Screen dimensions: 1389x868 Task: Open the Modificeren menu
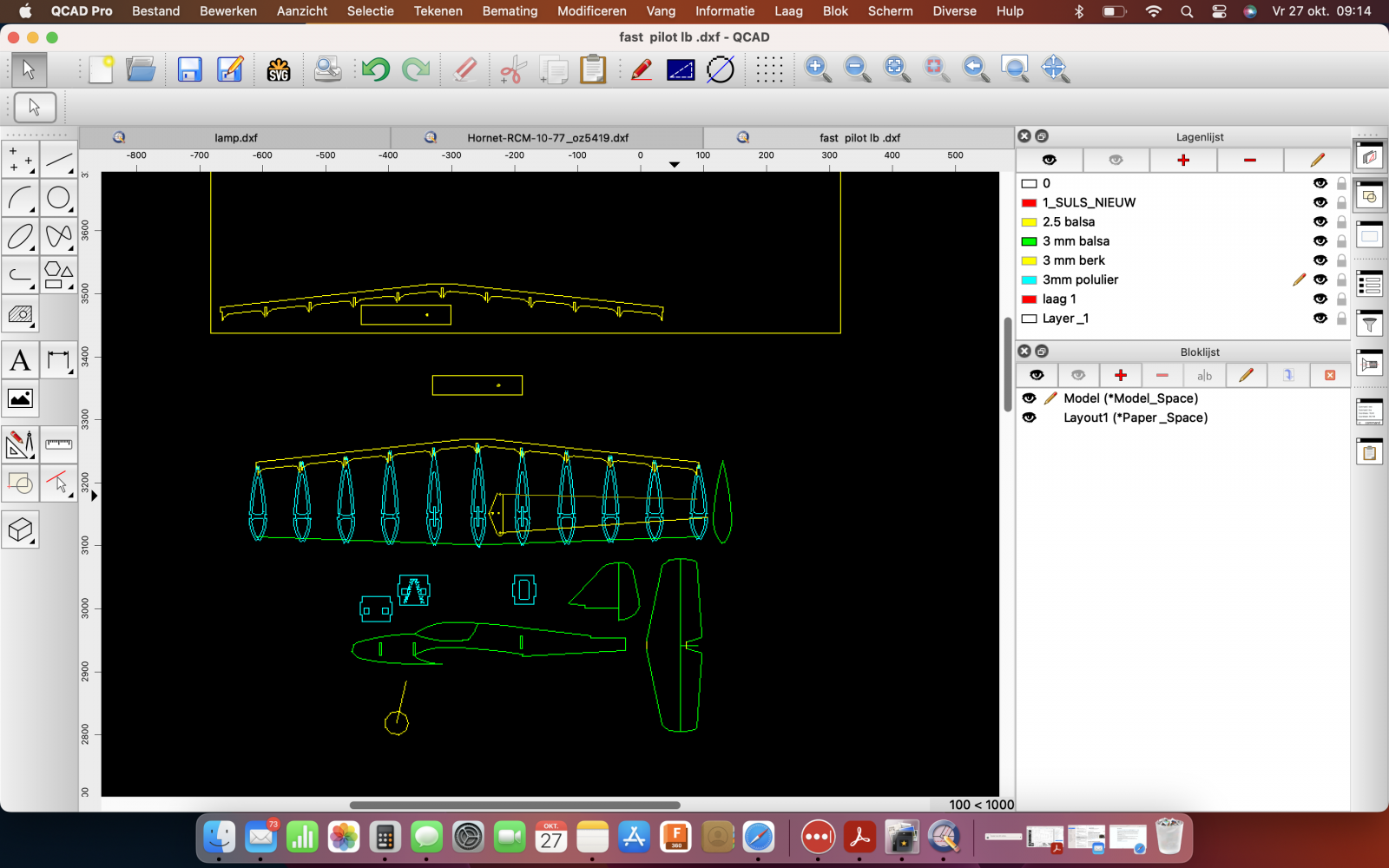(x=592, y=11)
